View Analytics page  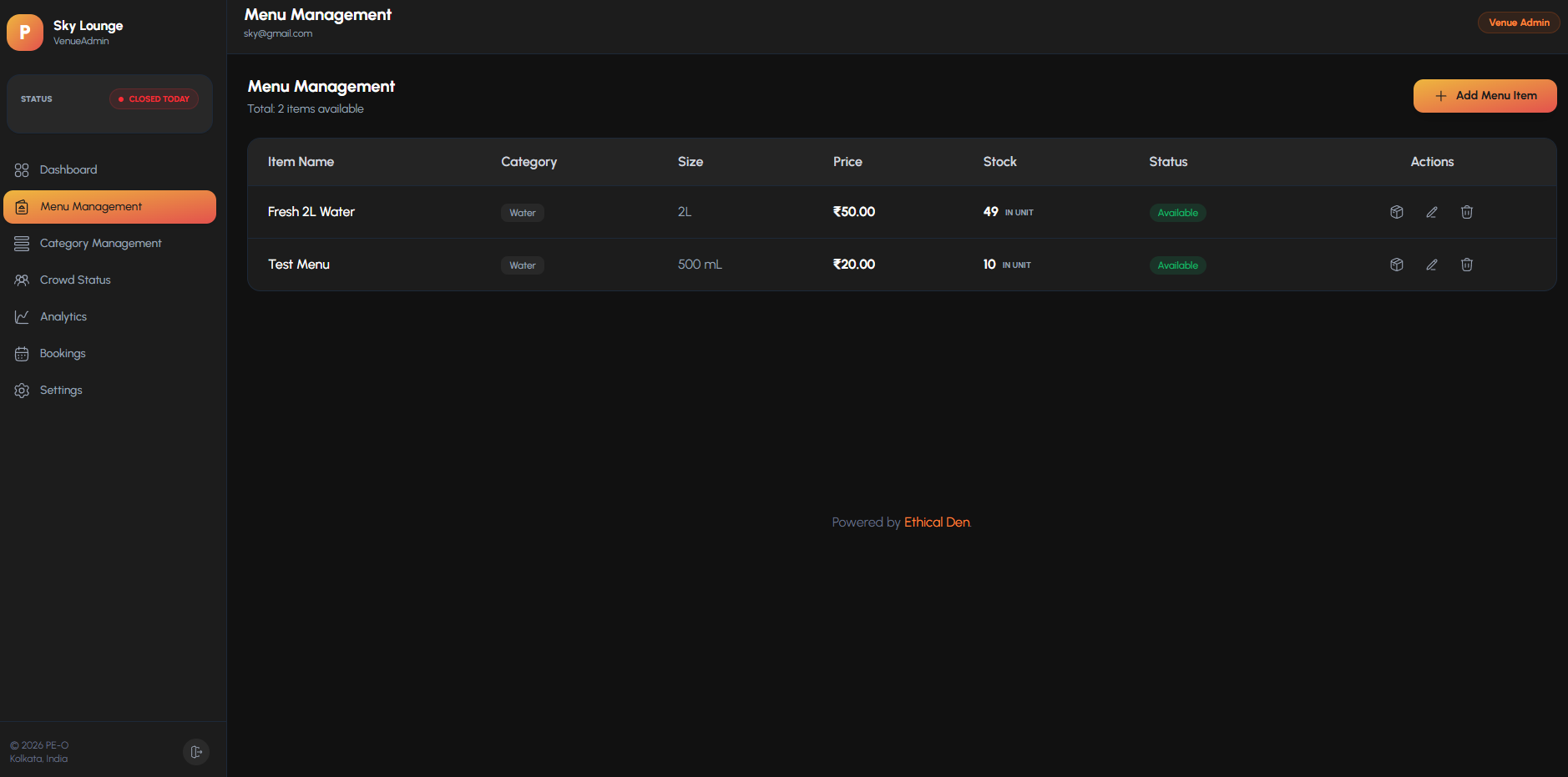point(109,317)
